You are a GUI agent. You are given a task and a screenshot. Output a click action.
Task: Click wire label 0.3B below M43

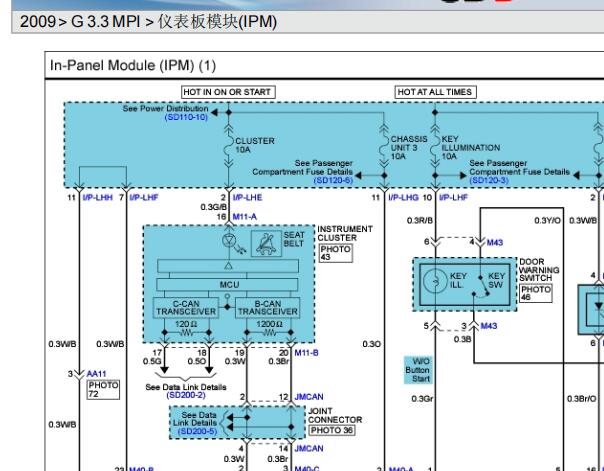462,339
